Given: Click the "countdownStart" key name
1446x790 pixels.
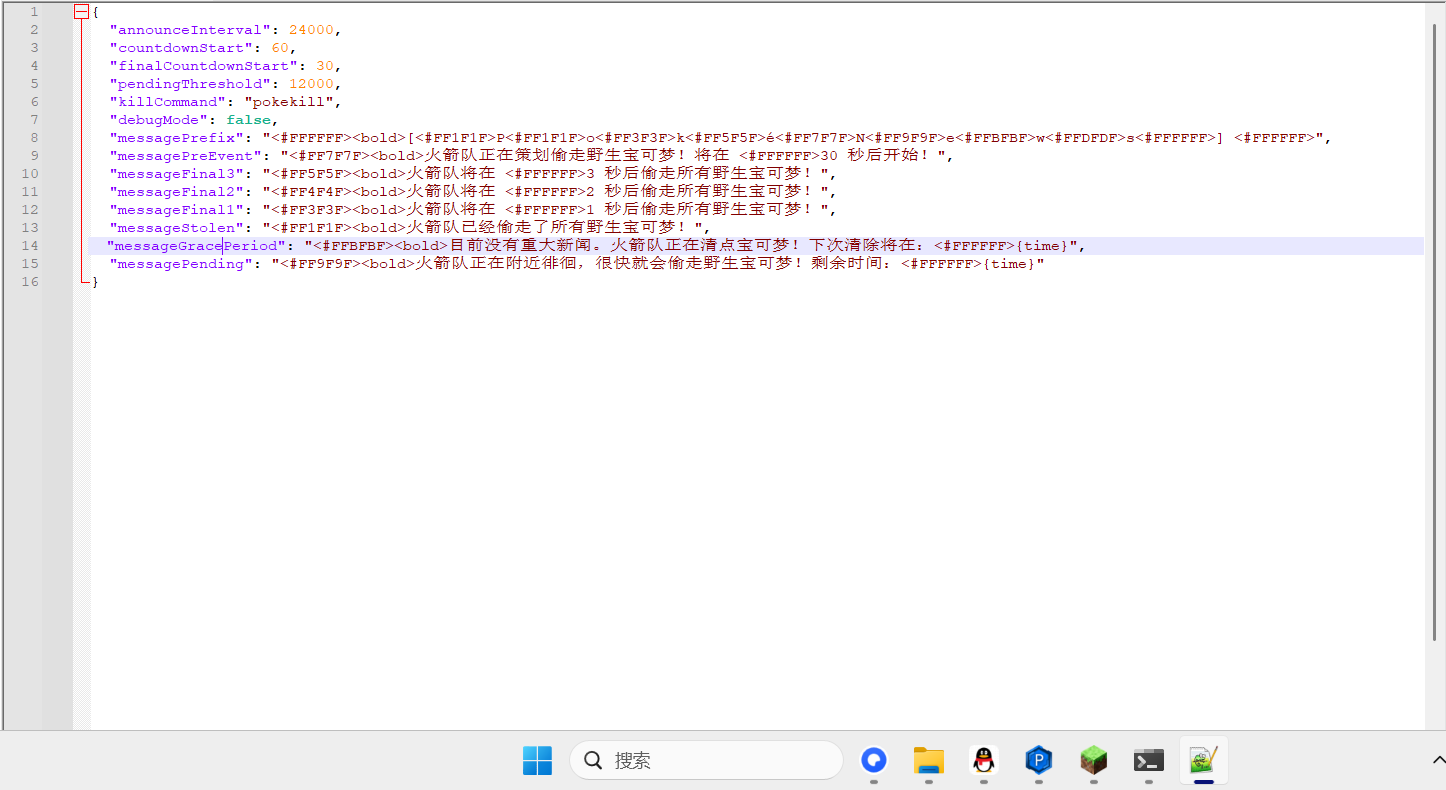Looking at the screenshot, I should click(x=185, y=48).
